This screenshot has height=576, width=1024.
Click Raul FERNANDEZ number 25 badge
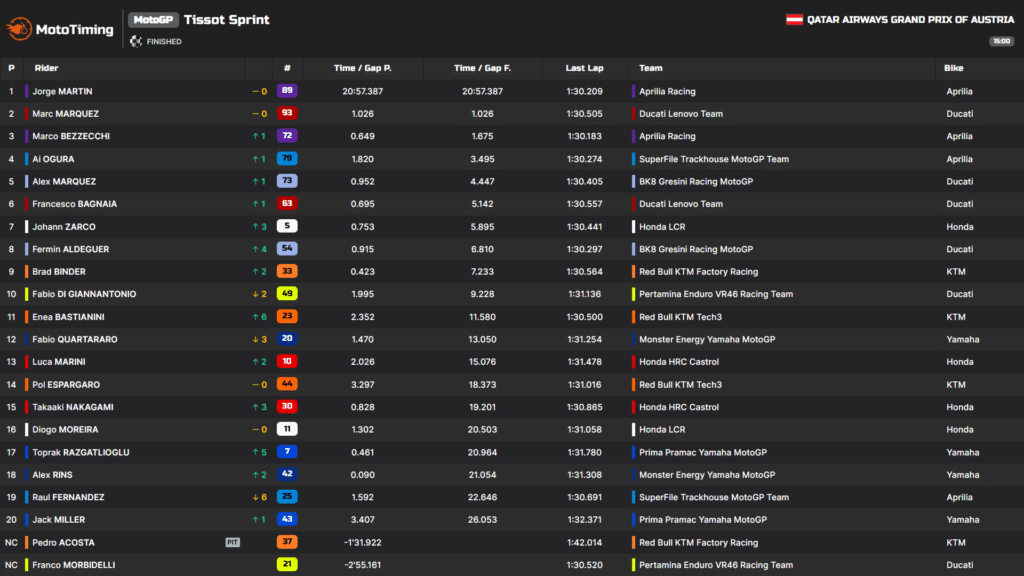coord(287,497)
